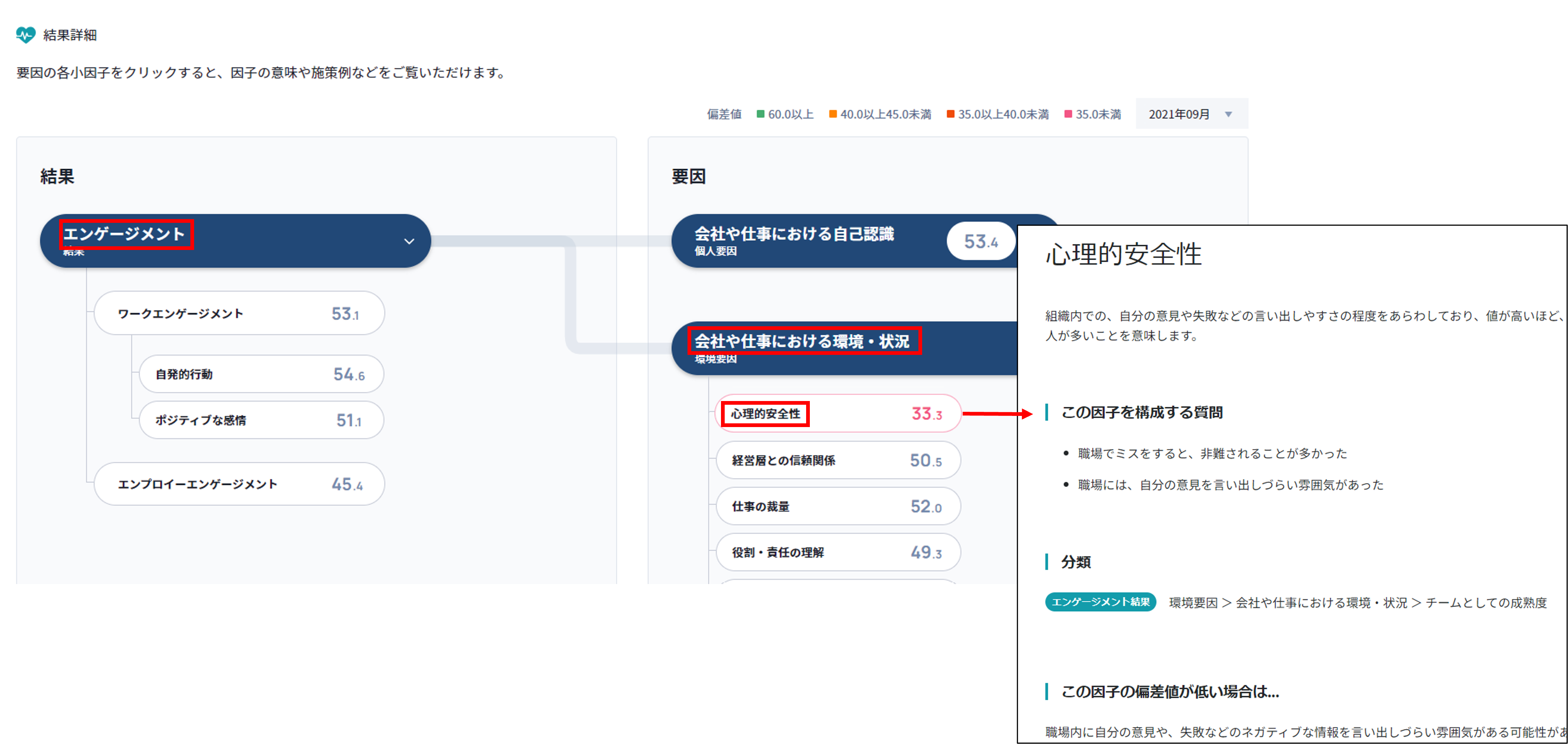Click the 53.4 score badge
Screen dimensions: 1568x744
click(x=981, y=242)
